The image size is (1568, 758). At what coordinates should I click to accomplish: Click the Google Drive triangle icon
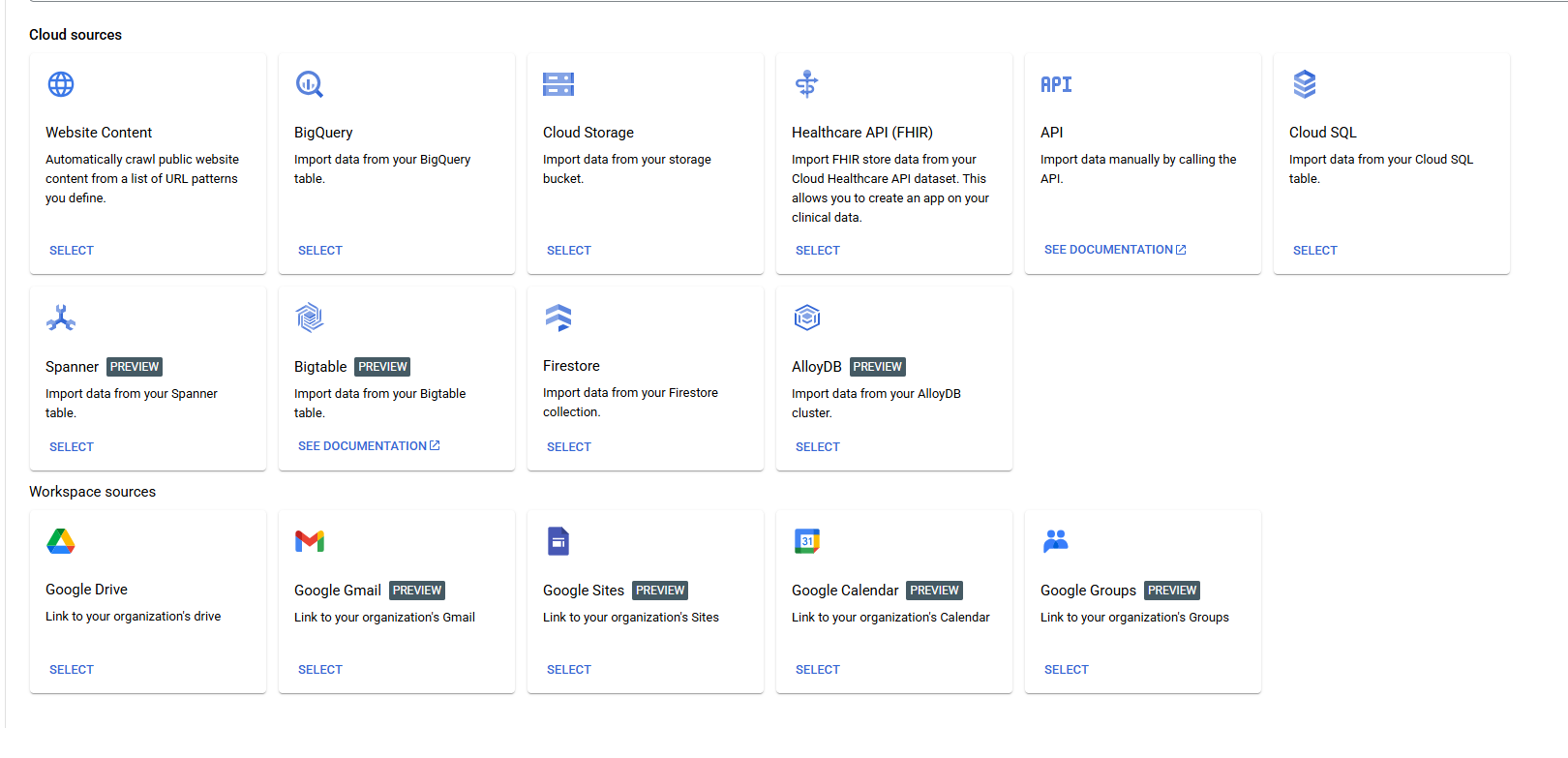[x=61, y=541]
